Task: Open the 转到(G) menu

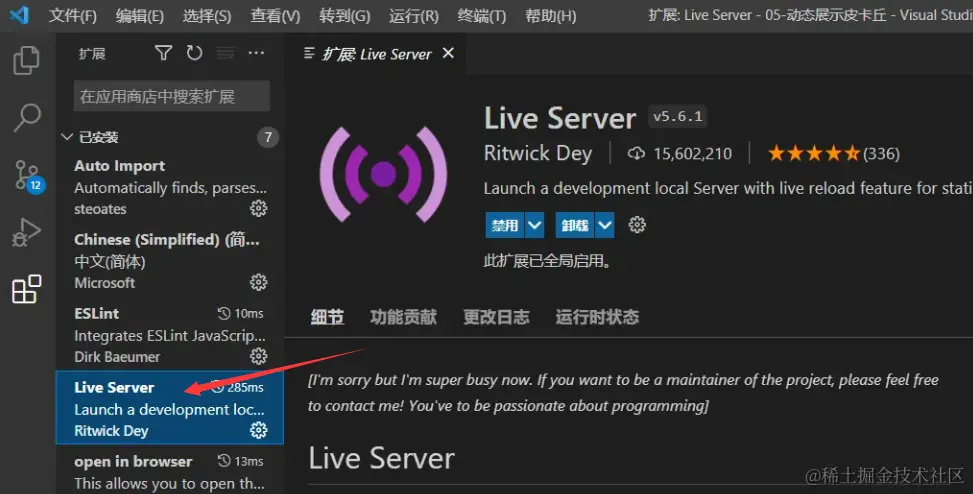Action: tap(344, 16)
